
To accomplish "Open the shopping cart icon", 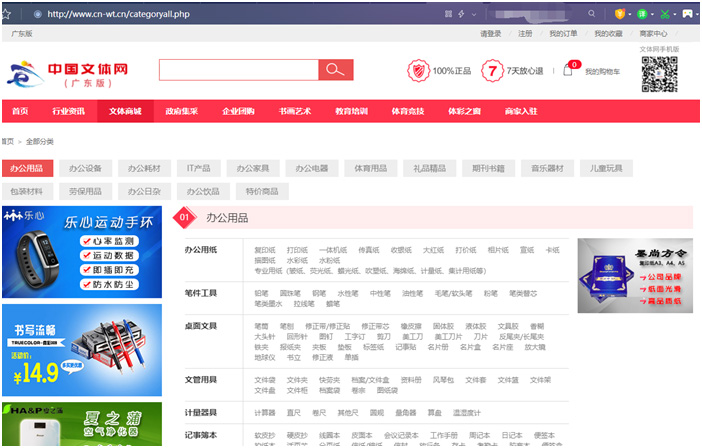I will 568,71.
